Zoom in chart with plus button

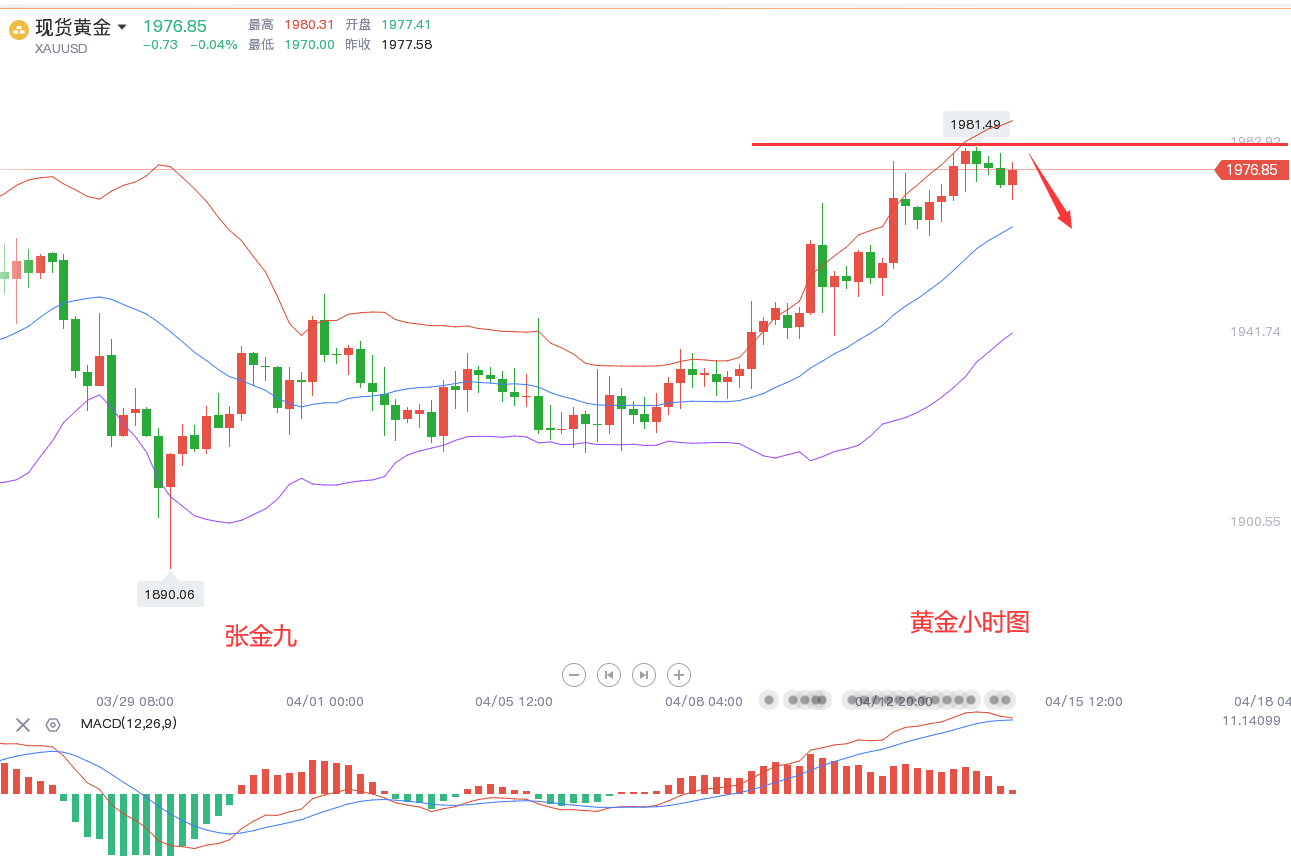(x=679, y=675)
